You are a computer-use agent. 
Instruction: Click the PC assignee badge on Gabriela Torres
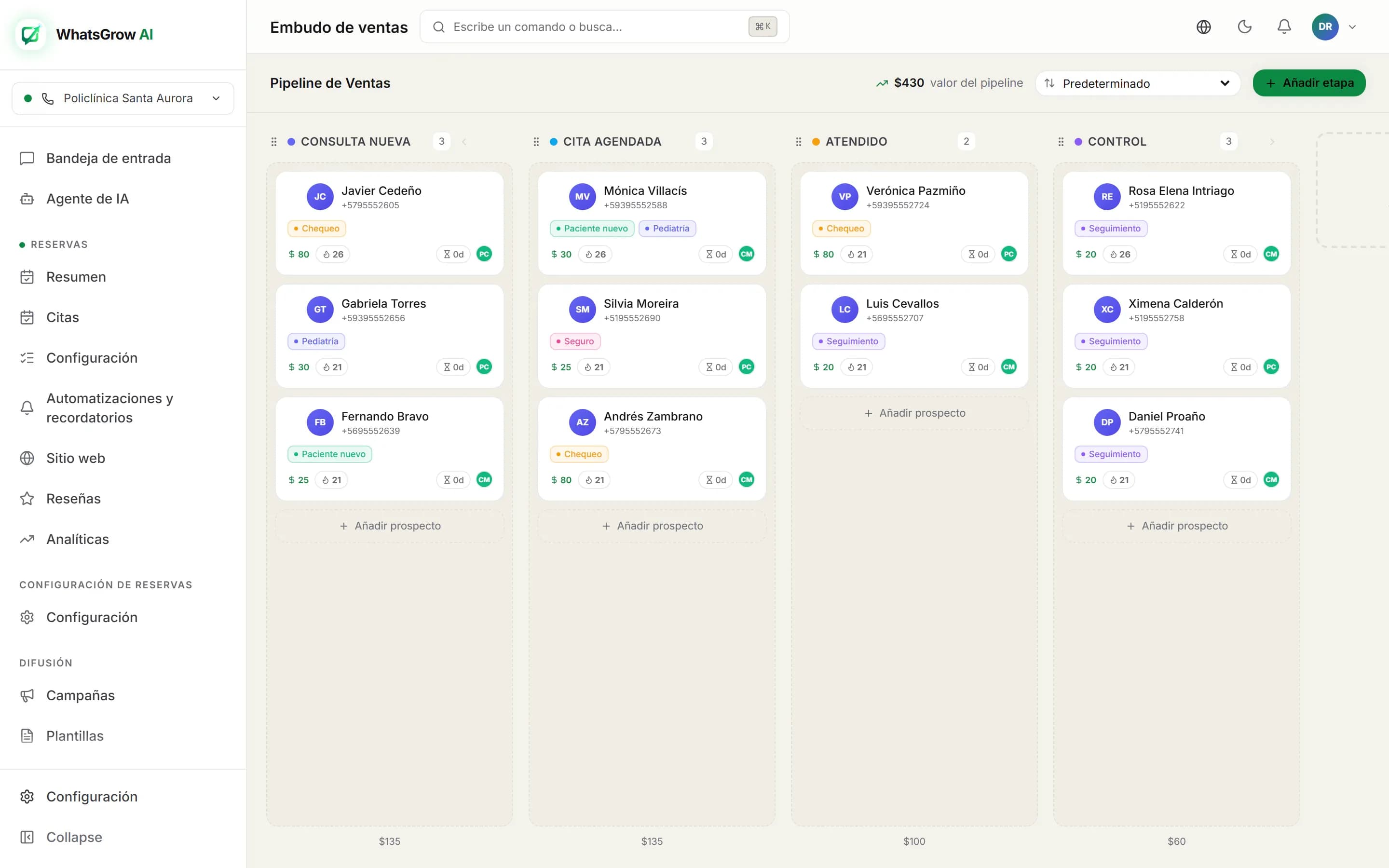pos(484,367)
